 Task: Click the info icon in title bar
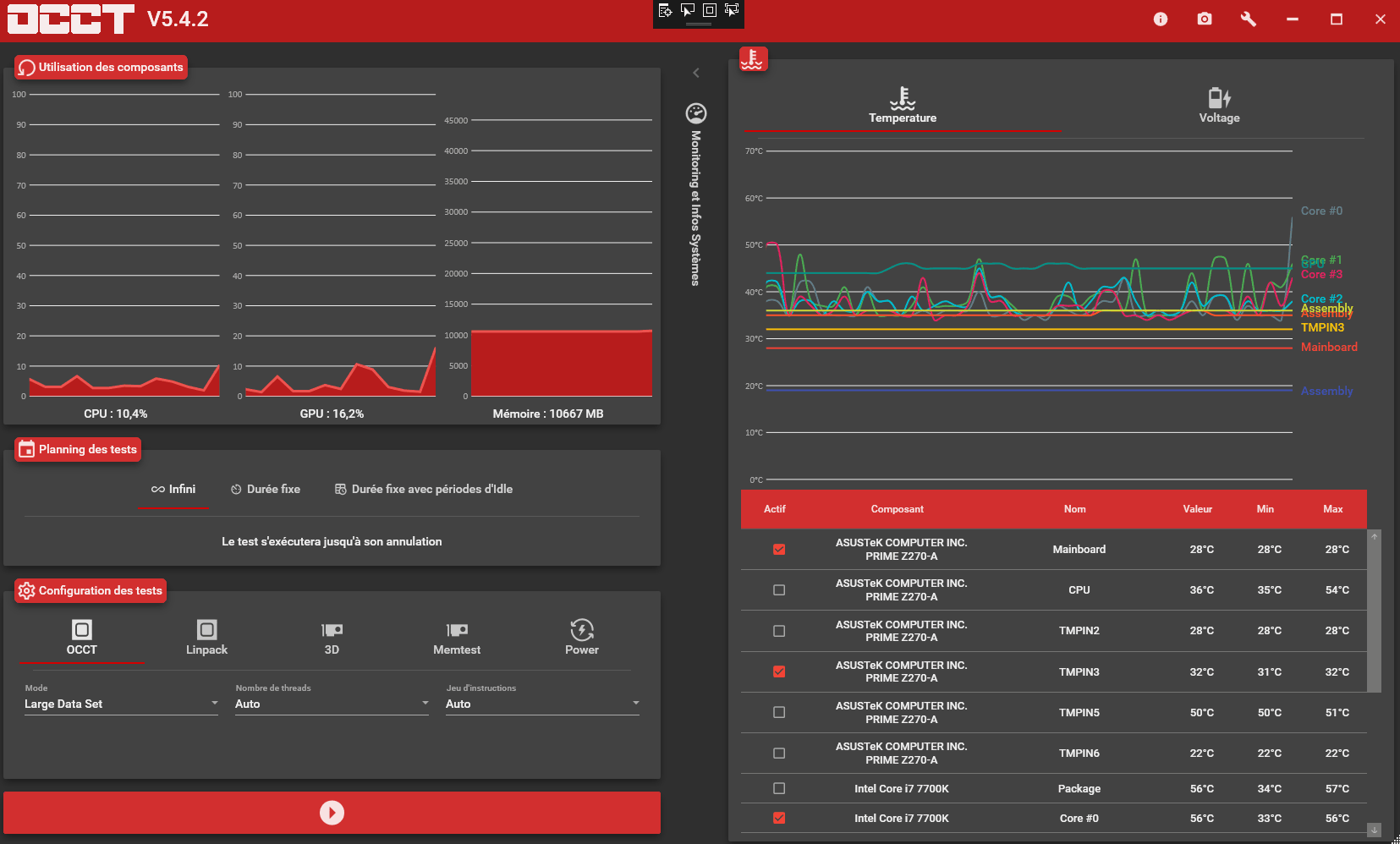click(1160, 19)
